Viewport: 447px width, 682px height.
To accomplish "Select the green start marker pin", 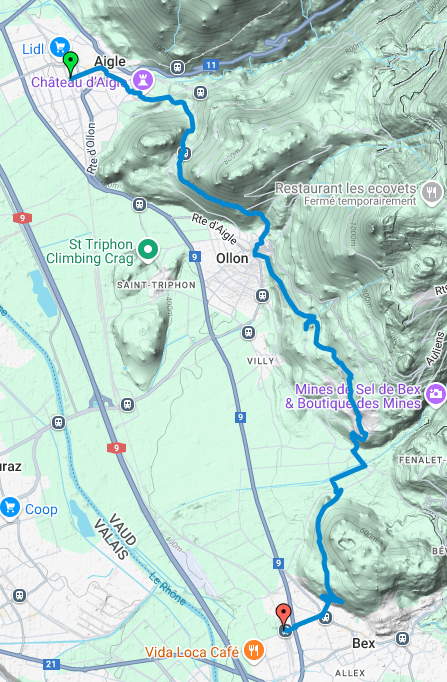I will 70,65.
